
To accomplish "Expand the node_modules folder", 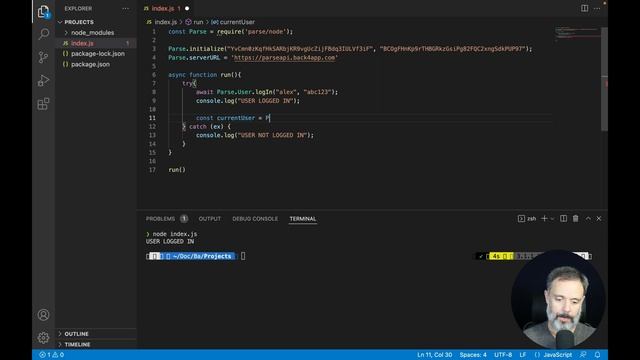I will [x=93, y=33].
